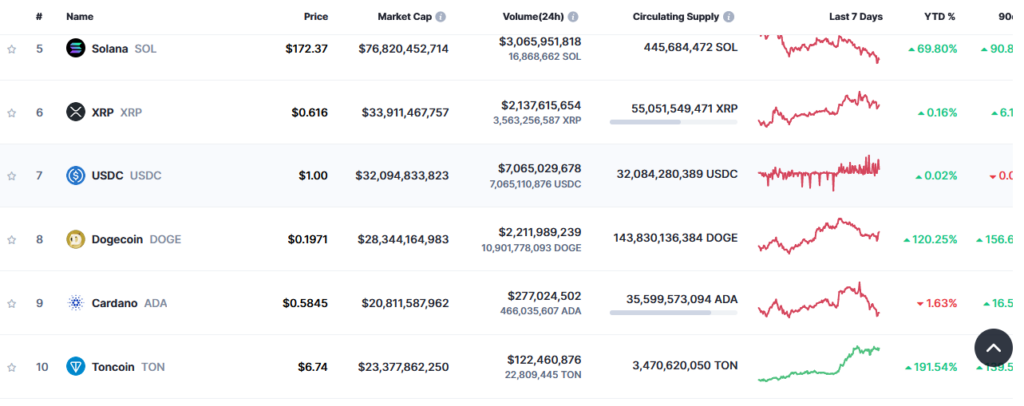This screenshot has height=406, width=1024.
Task: Open the USDC coin page link
Action: tap(126, 176)
